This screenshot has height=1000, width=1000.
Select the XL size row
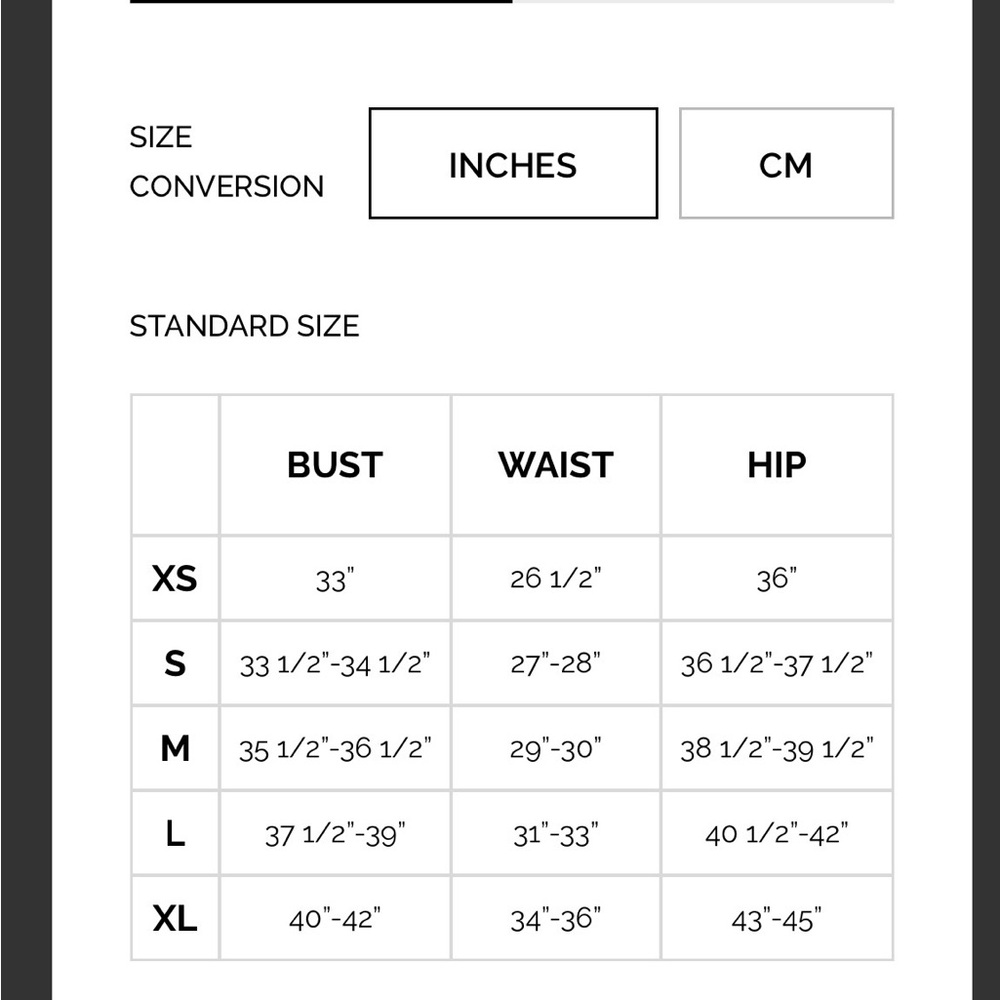pyautogui.click(x=174, y=917)
